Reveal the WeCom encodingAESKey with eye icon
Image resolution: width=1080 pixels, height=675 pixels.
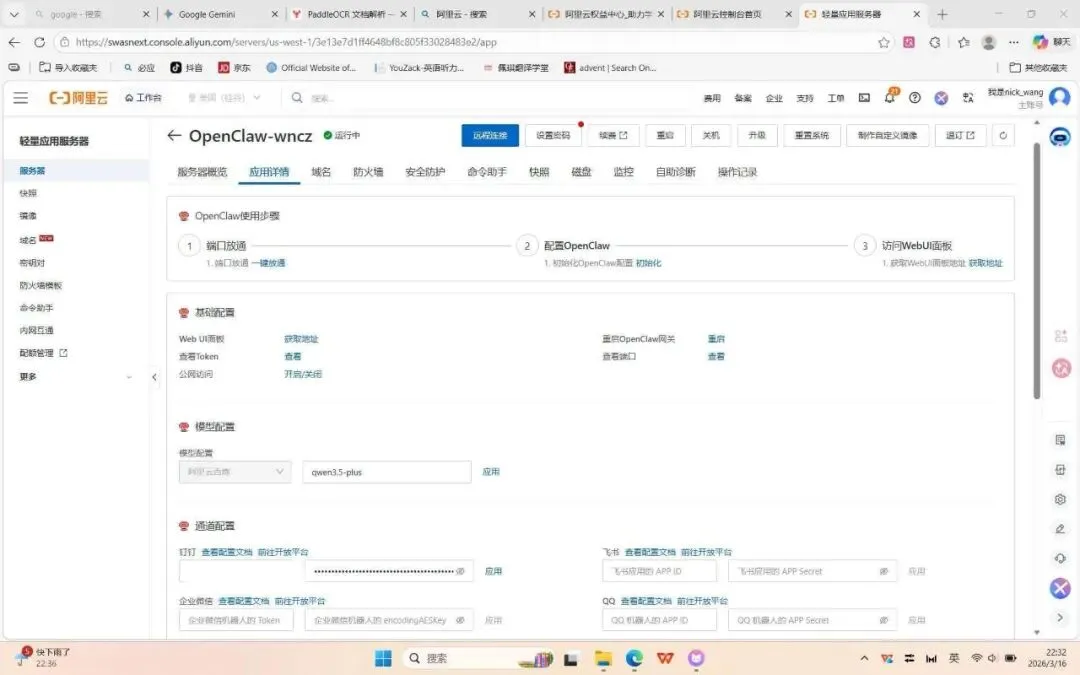pyautogui.click(x=460, y=620)
